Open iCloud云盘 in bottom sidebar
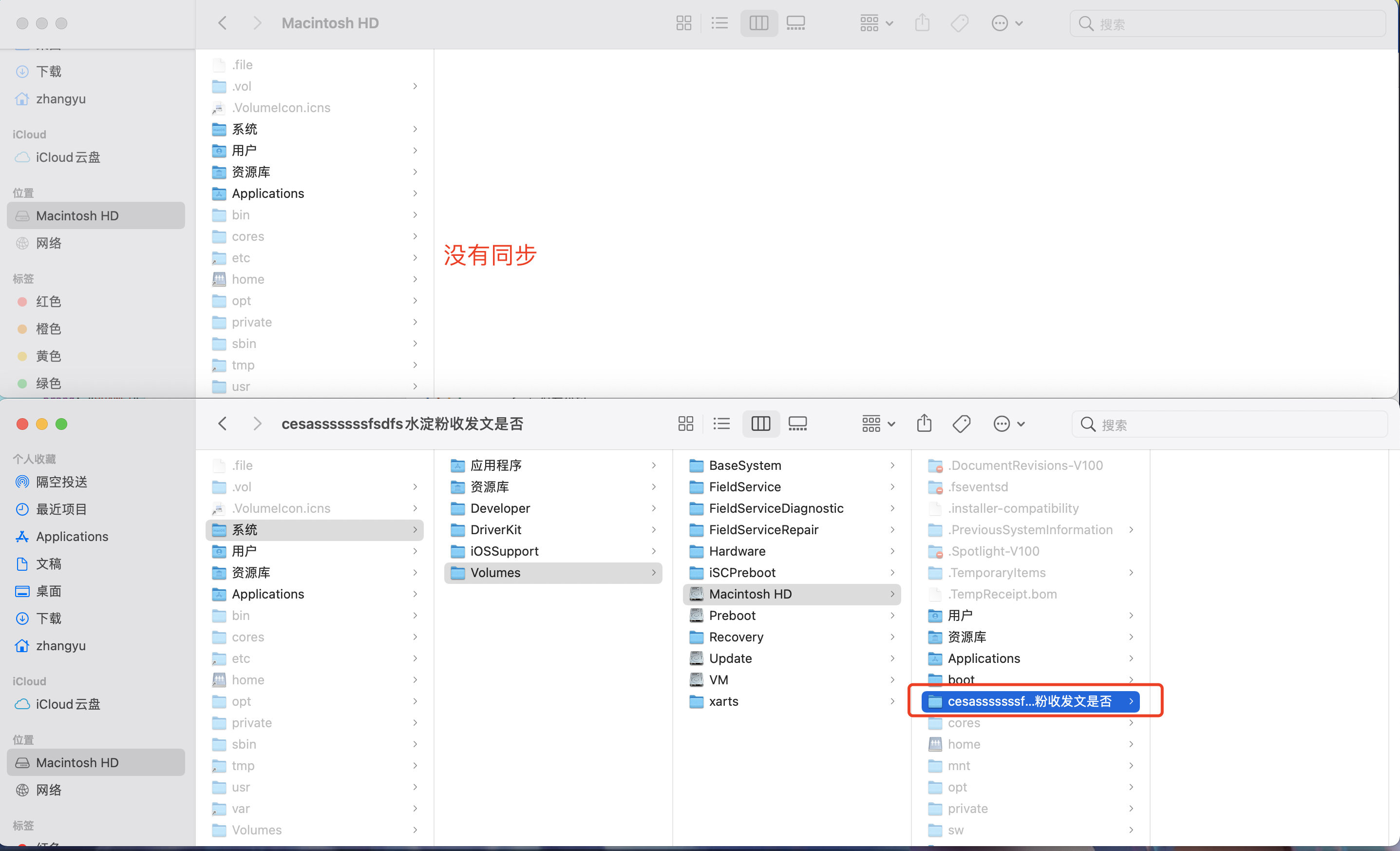 click(68, 704)
